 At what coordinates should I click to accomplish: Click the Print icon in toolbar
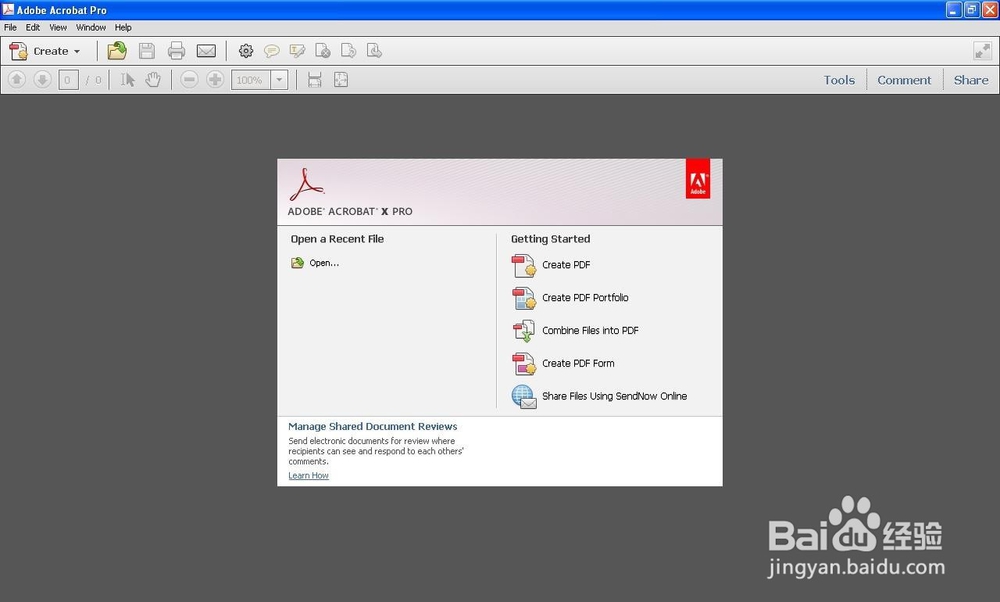point(177,51)
